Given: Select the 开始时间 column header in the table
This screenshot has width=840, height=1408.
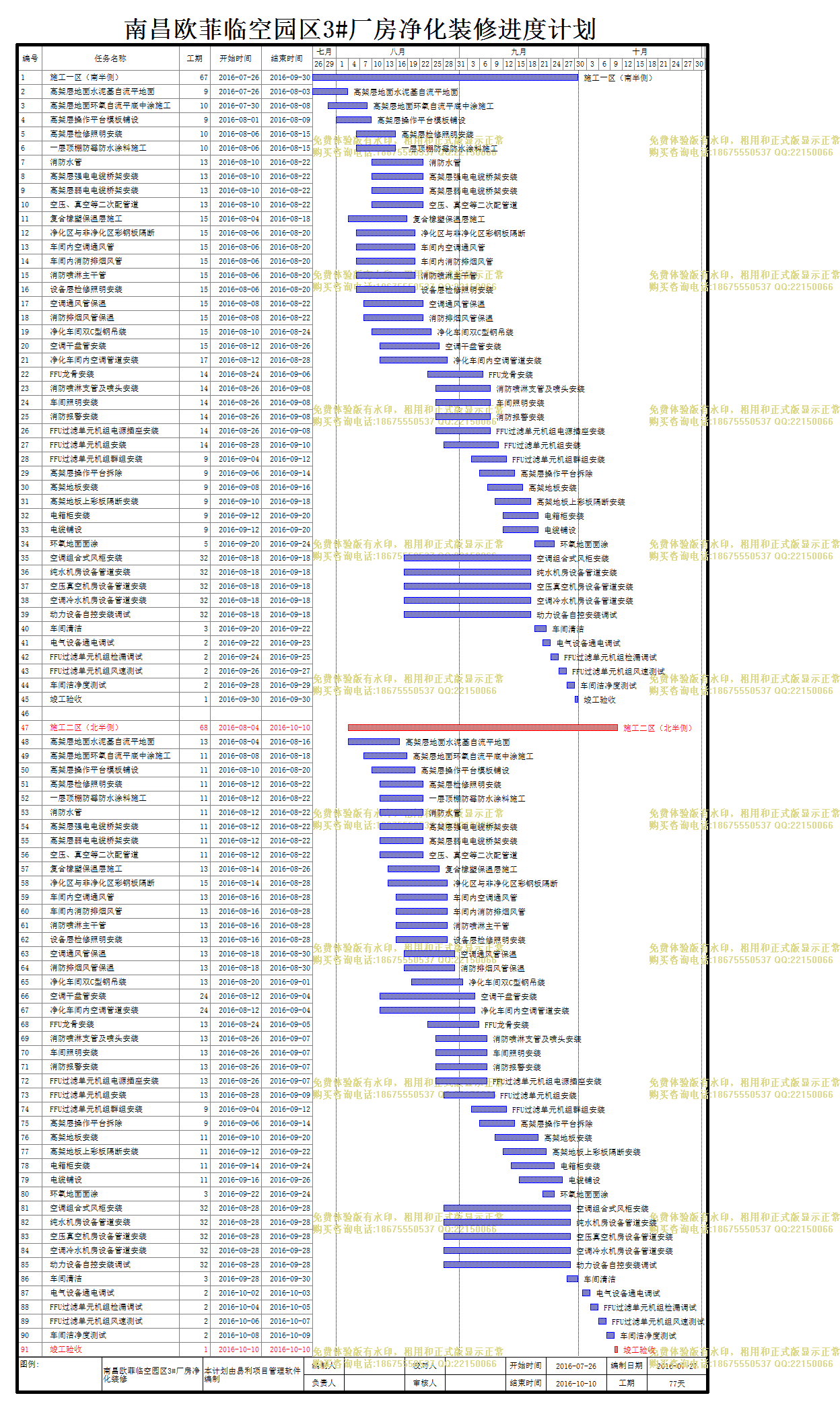Looking at the screenshot, I should click(x=236, y=59).
